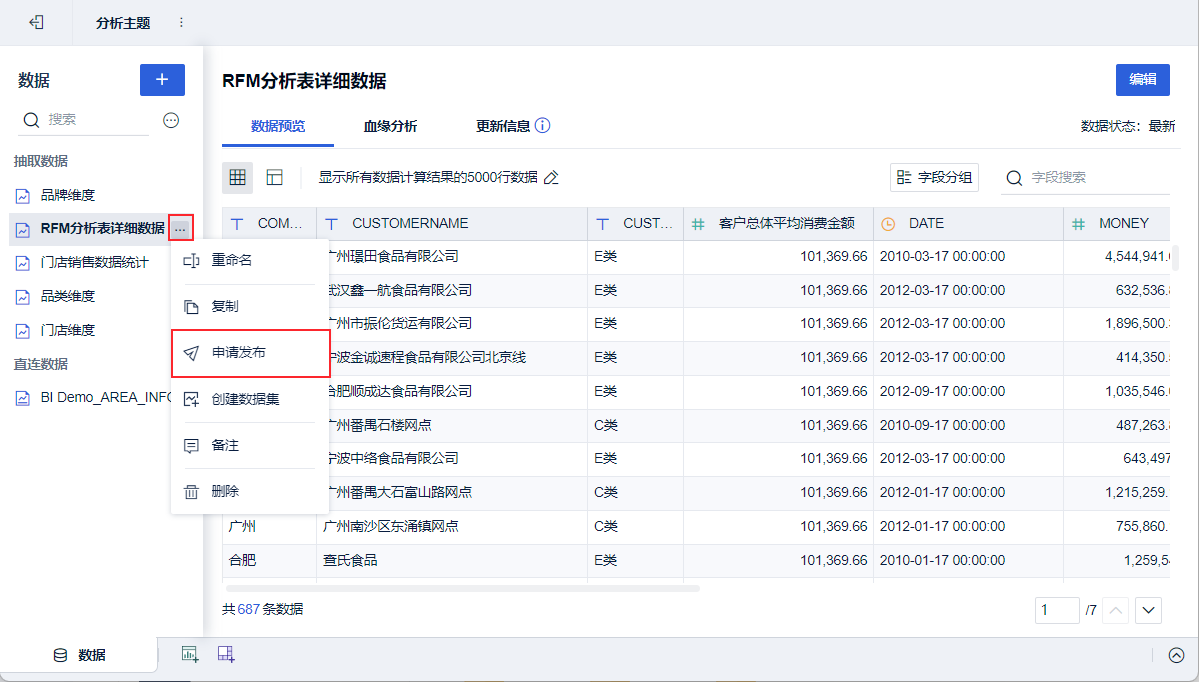Screen dimensions: 1199x682
Task: Click the page number input box
Action: click(x=1057, y=610)
